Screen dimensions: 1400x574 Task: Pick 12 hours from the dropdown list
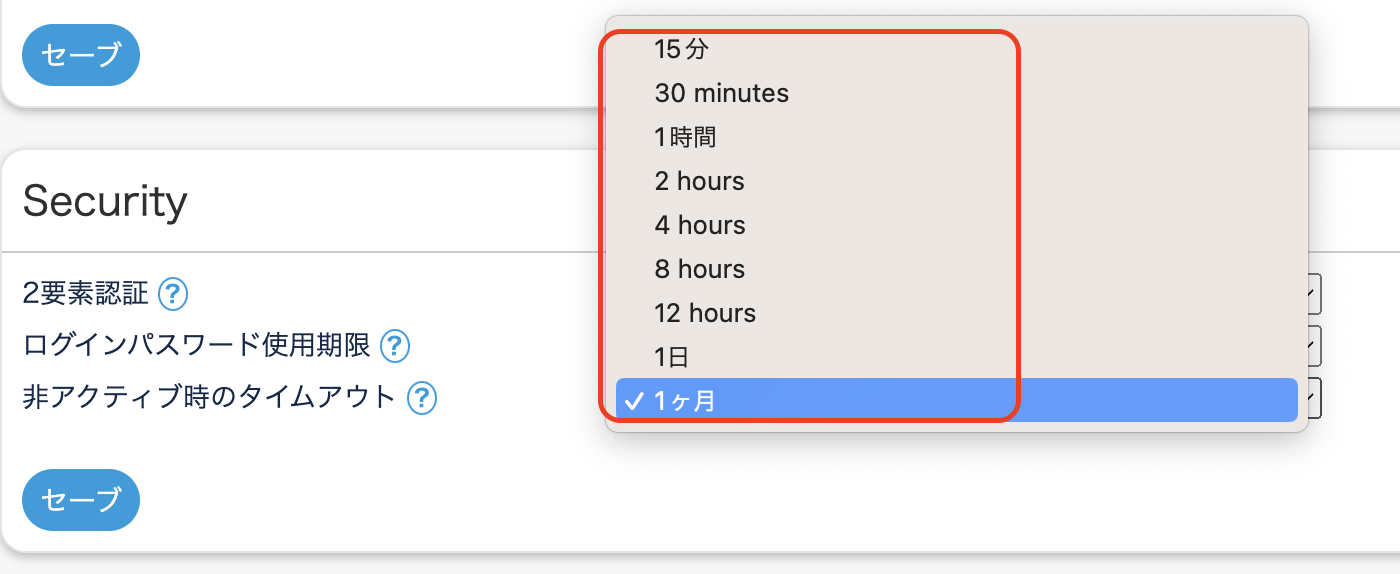coord(705,314)
